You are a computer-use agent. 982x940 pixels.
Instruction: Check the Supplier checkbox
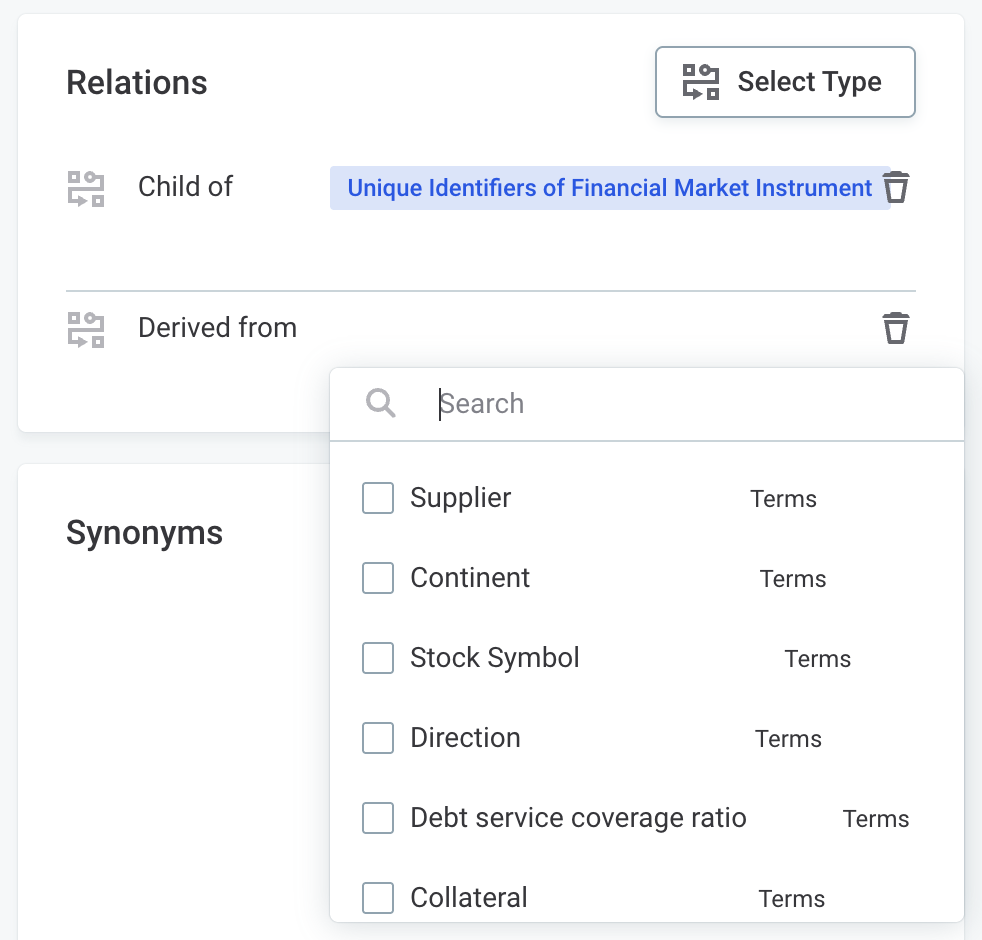pos(378,498)
